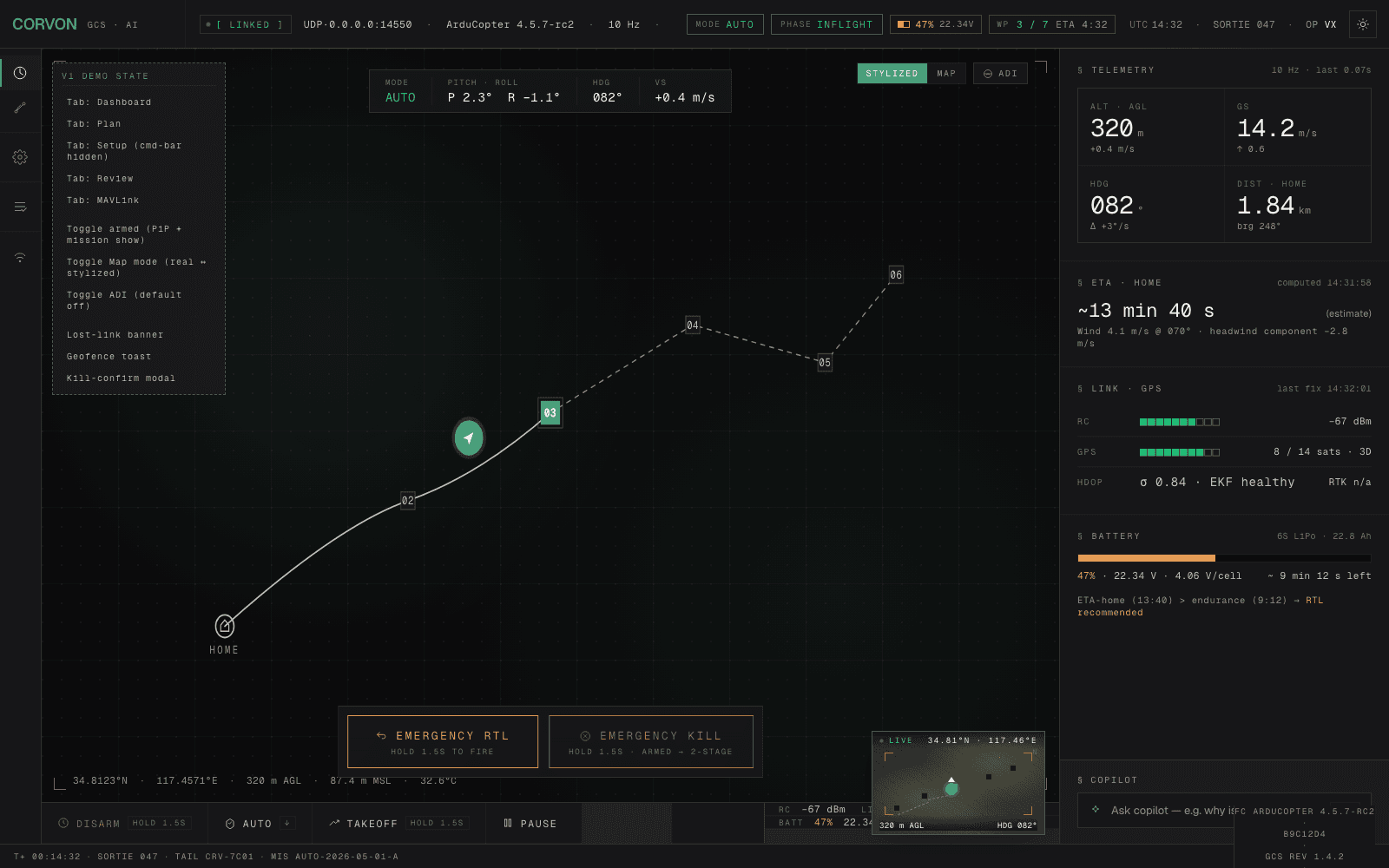This screenshot has width=1389, height=868.
Task: Select waypoint 06 on the route
Action: [x=896, y=275]
